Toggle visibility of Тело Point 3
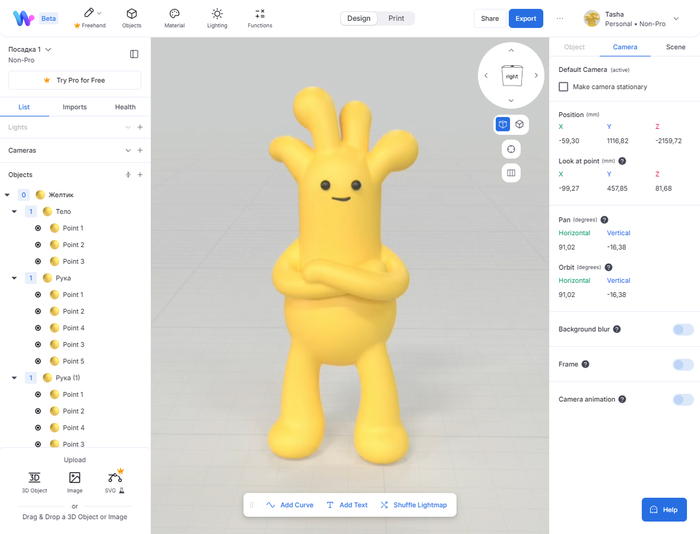The height and width of the screenshot is (534, 700). 38,261
